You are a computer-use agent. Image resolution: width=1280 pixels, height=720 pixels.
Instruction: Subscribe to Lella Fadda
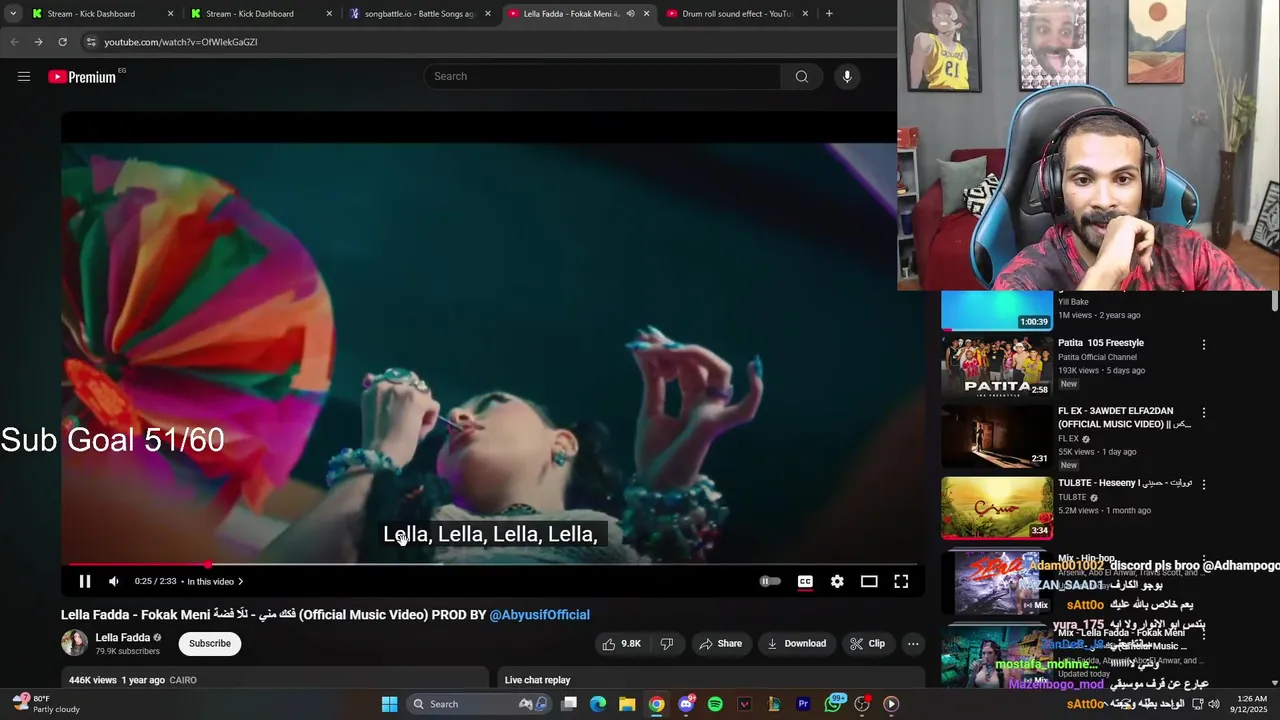pyautogui.click(x=210, y=644)
